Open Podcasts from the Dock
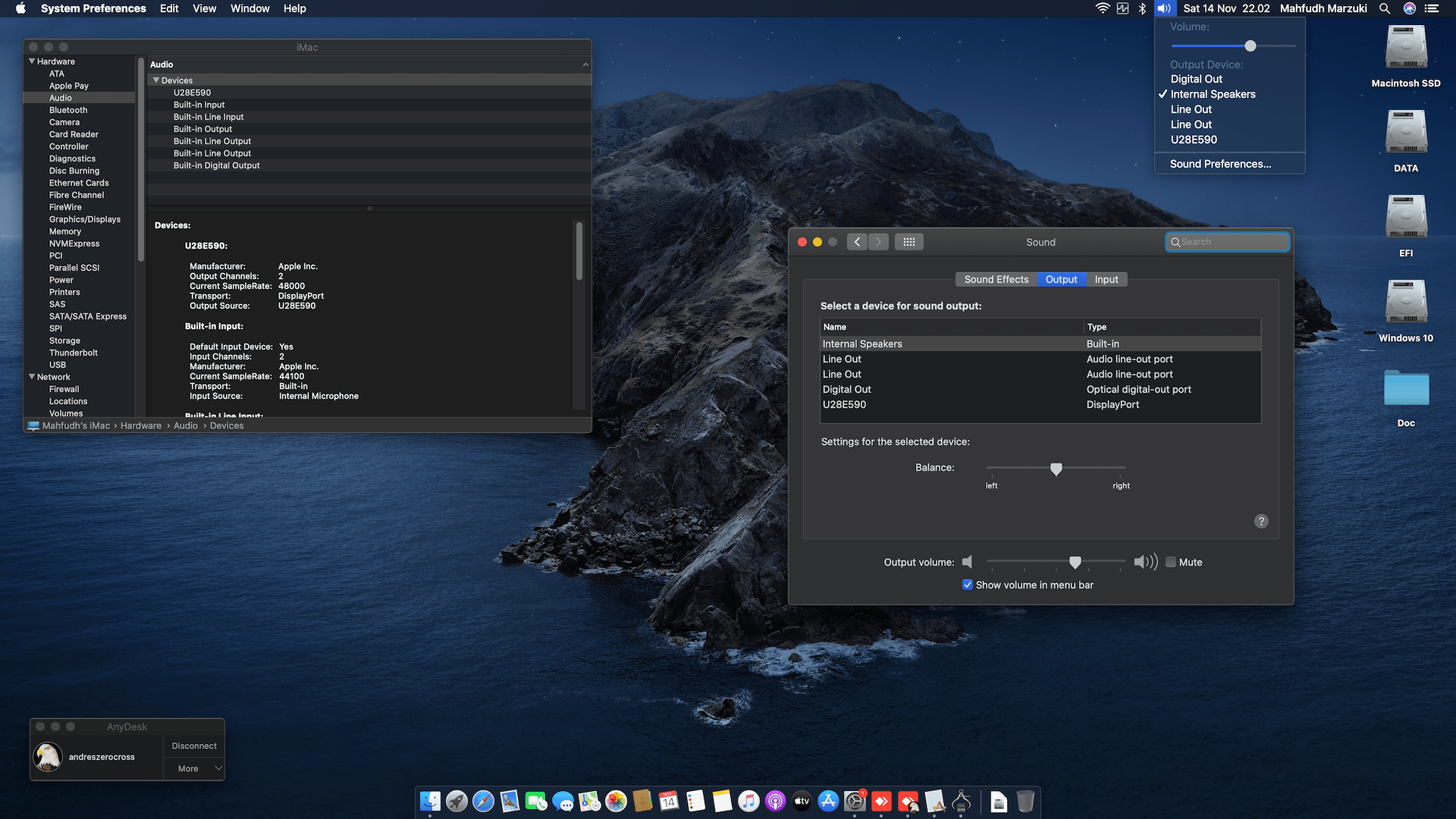The image size is (1456, 819). click(x=775, y=802)
